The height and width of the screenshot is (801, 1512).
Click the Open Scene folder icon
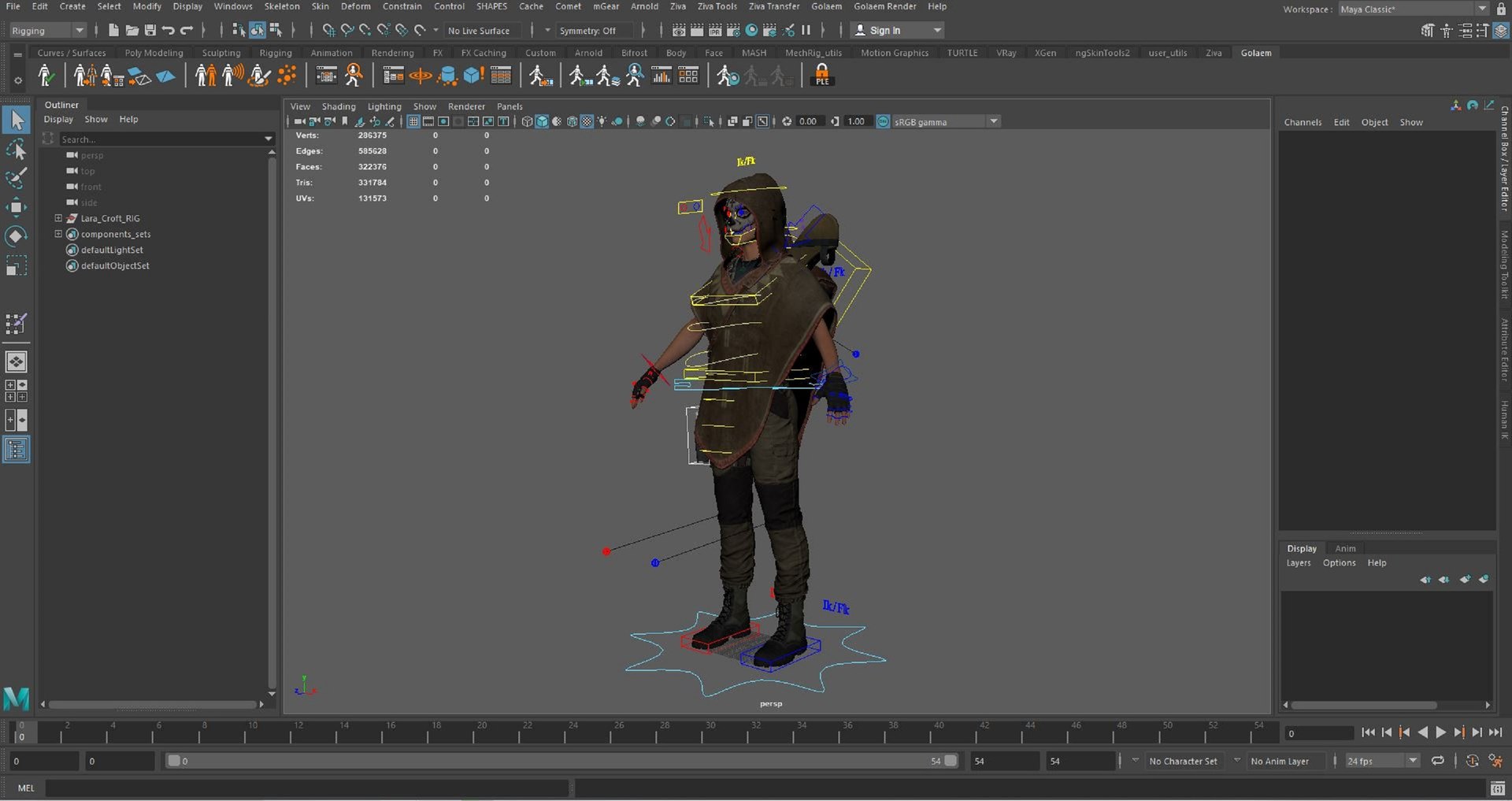click(x=132, y=30)
